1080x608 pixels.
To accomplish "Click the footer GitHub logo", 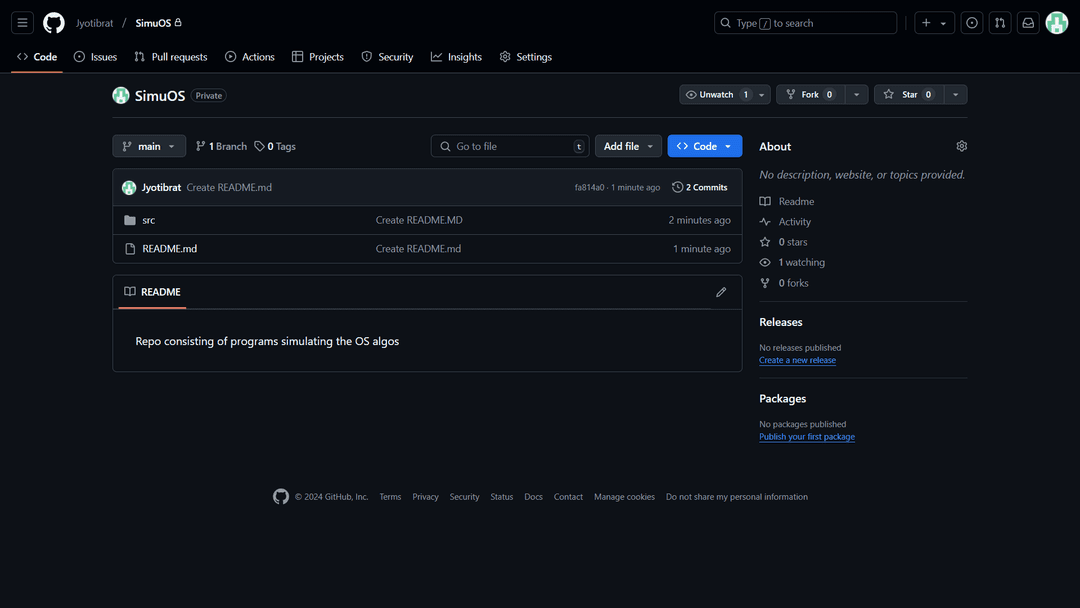I will point(281,496).
